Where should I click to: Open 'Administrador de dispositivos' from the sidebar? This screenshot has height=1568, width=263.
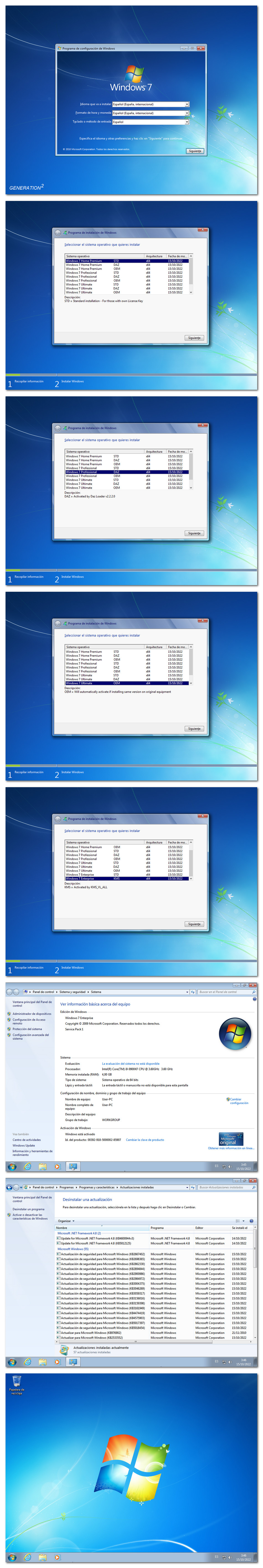coord(32,1014)
